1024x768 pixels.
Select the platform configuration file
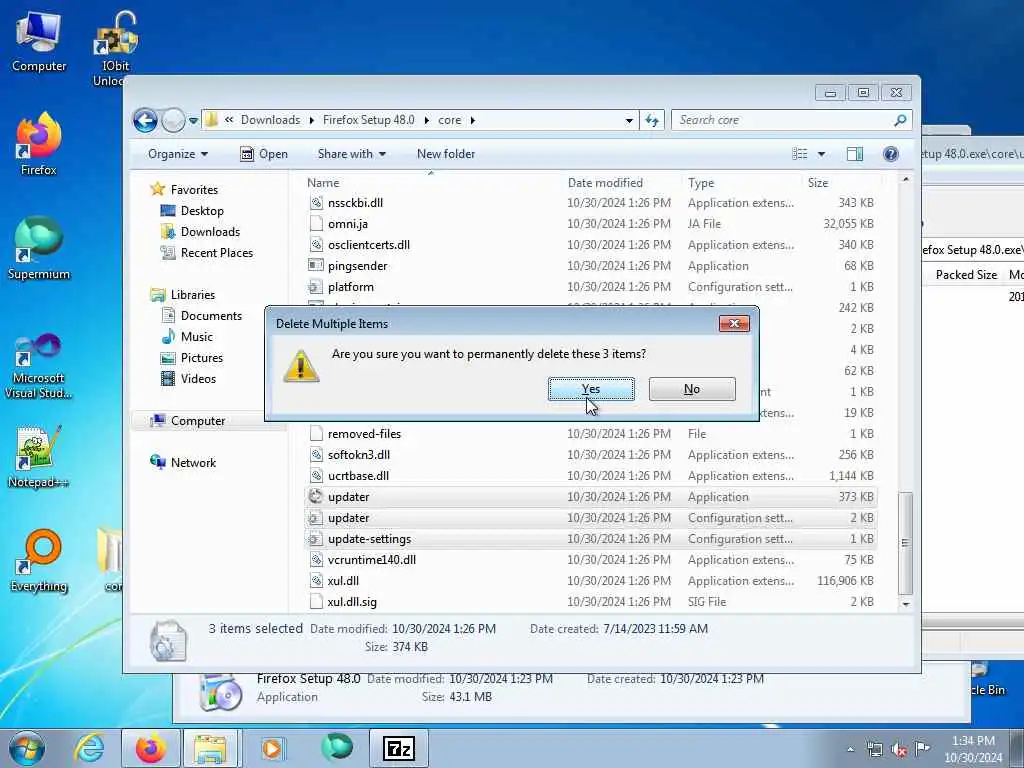[351, 287]
